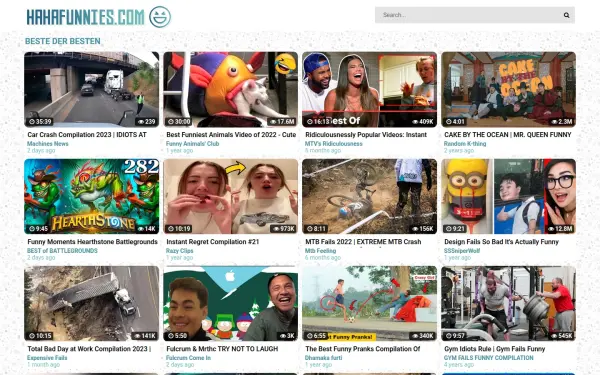600x375 pixels.
Task: Click title 'Ridiculousnessly Popular Videos: Instant'
Action: pos(366,135)
